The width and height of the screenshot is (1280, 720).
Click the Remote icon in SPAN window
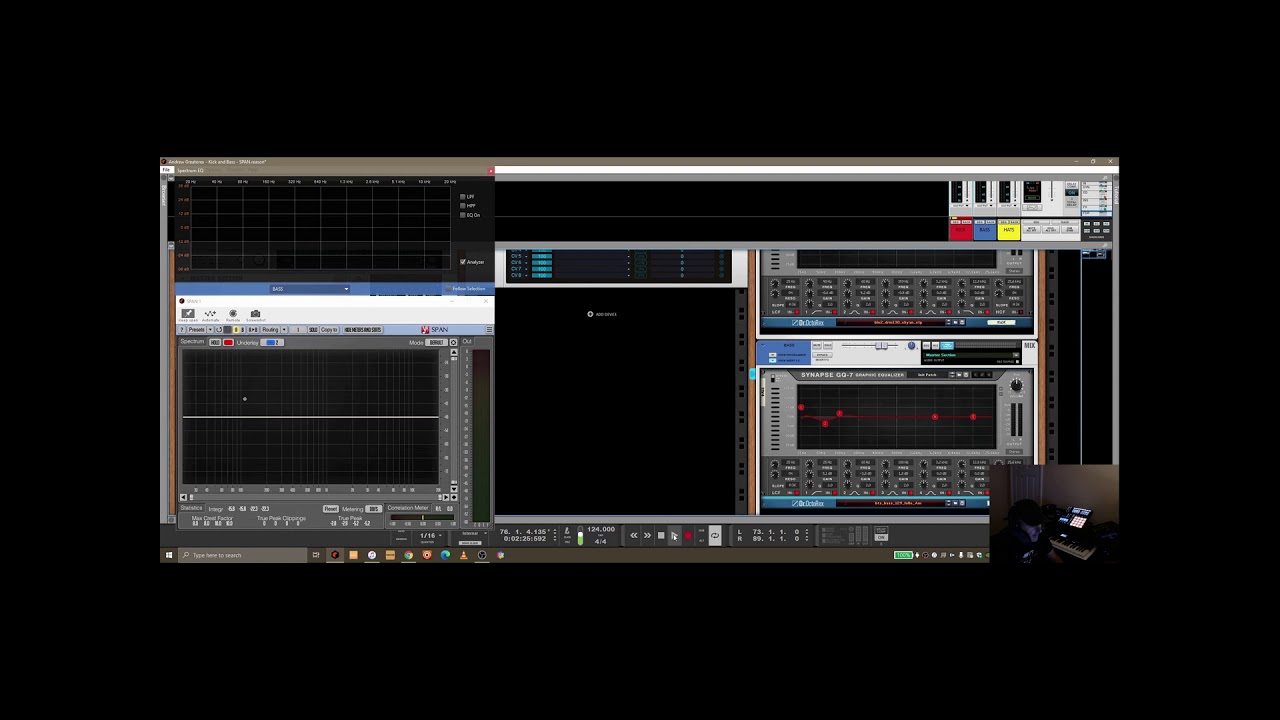point(233,314)
